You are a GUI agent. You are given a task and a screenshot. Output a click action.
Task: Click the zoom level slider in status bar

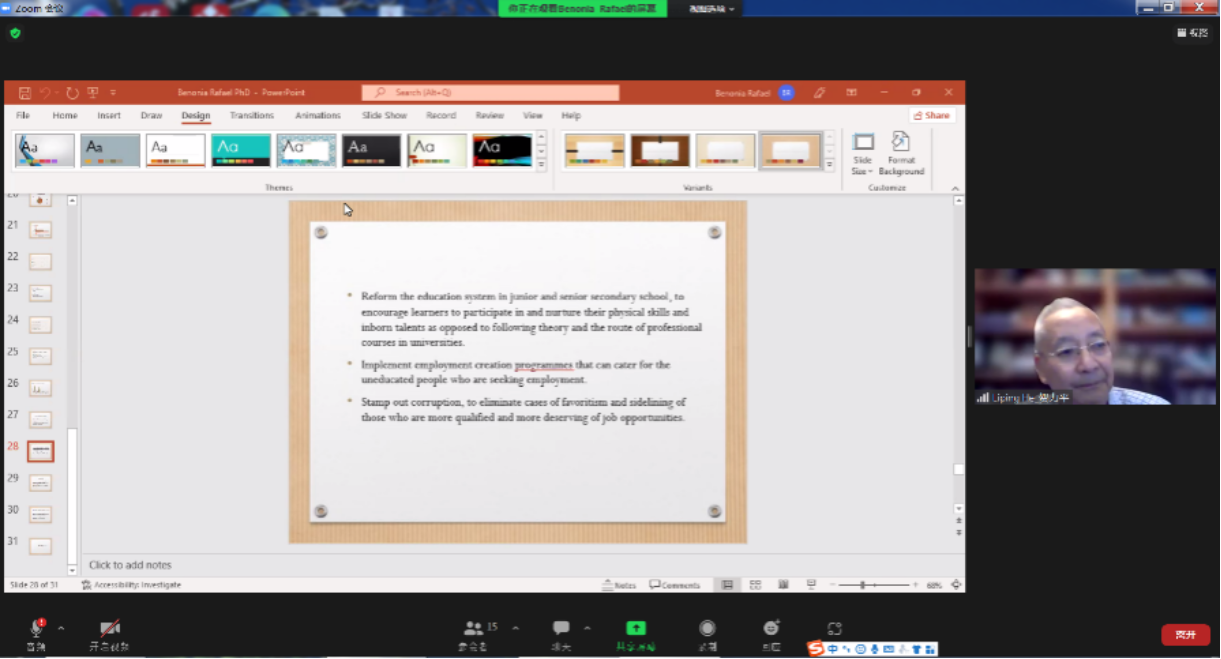tap(862, 585)
